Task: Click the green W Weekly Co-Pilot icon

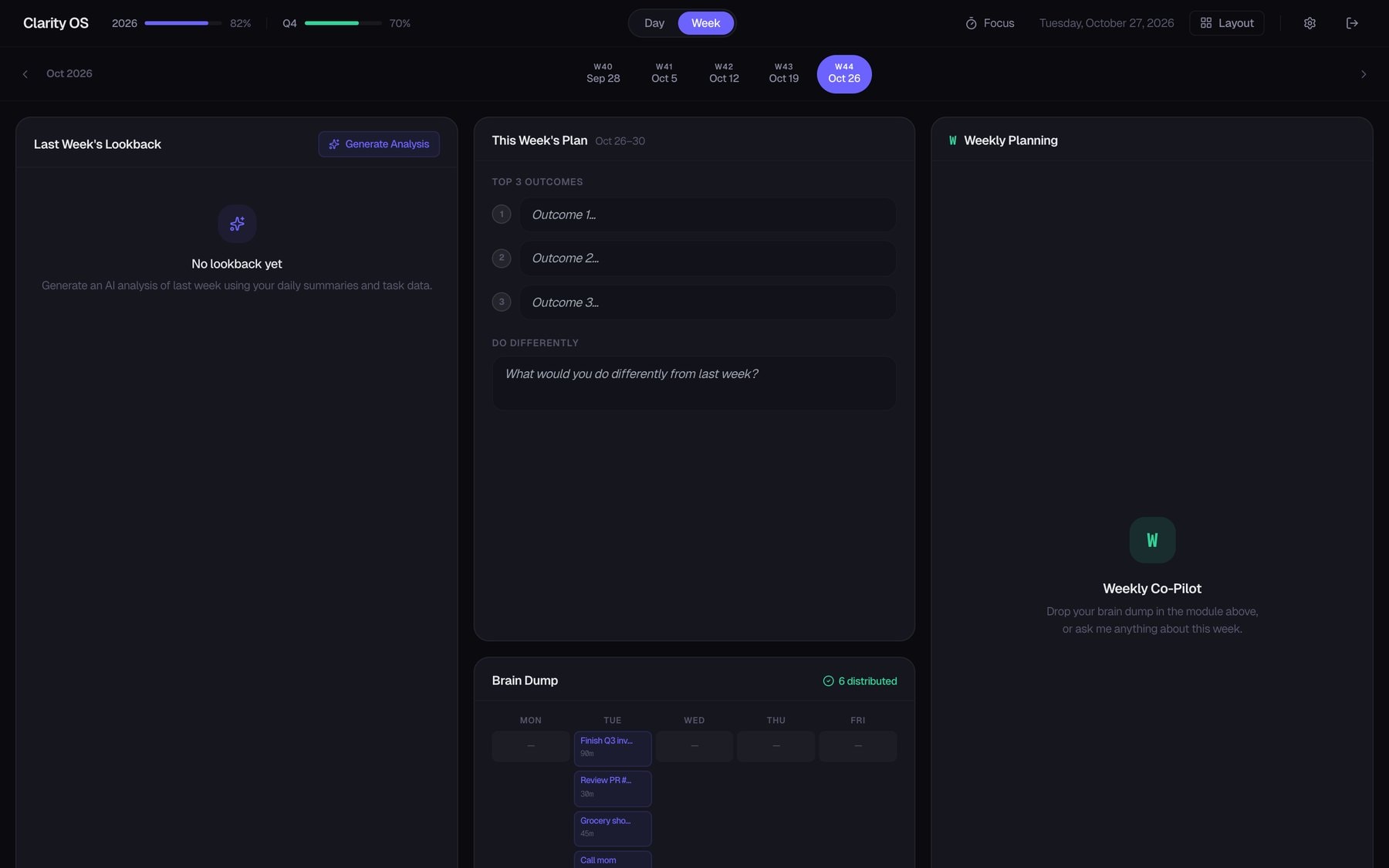Action: pos(1152,540)
